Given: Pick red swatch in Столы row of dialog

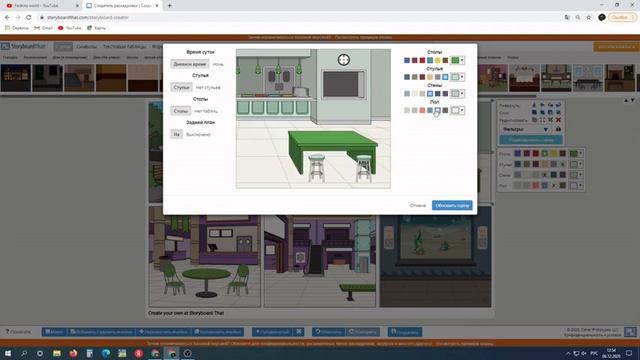Looking at the screenshot, I should [x=422, y=60].
